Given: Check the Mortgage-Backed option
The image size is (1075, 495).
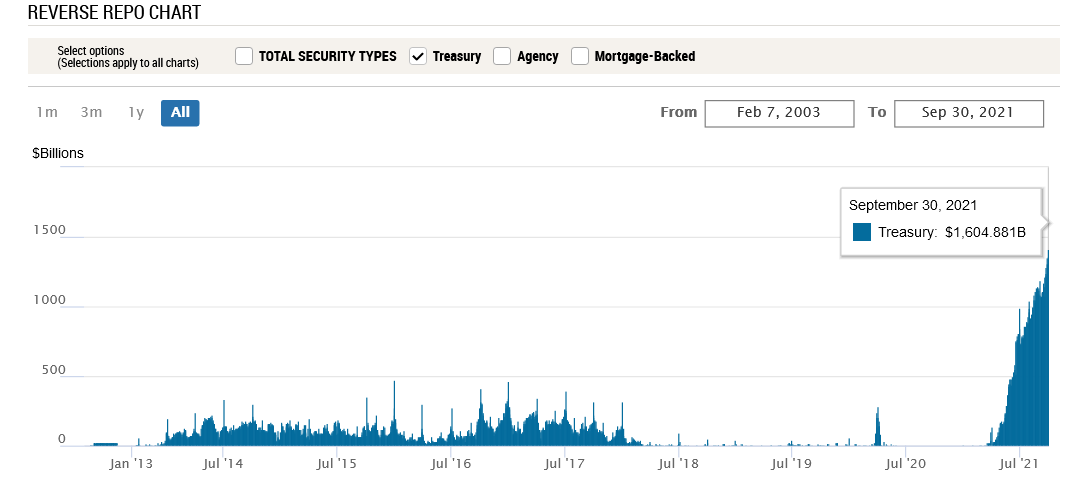Looking at the screenshot, I should click(x=580, y=56).
